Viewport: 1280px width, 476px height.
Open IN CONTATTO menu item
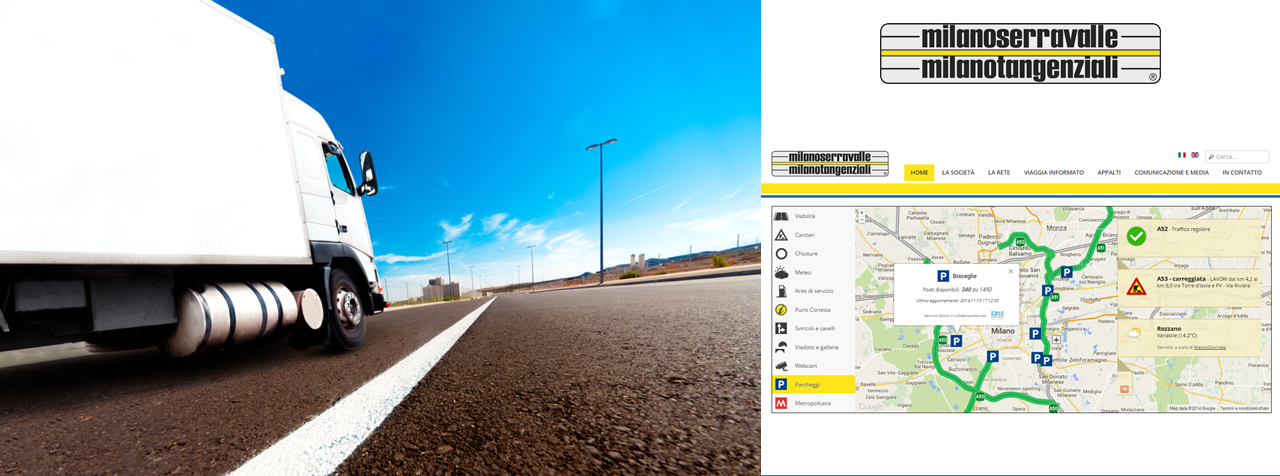point(1242,172)
